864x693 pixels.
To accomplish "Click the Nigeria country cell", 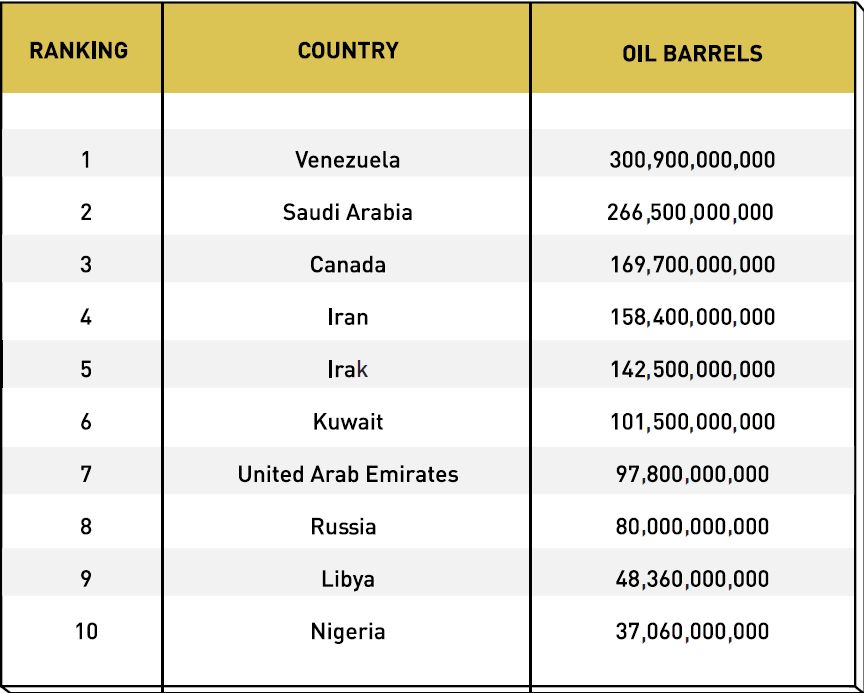I will click(348, 631).
